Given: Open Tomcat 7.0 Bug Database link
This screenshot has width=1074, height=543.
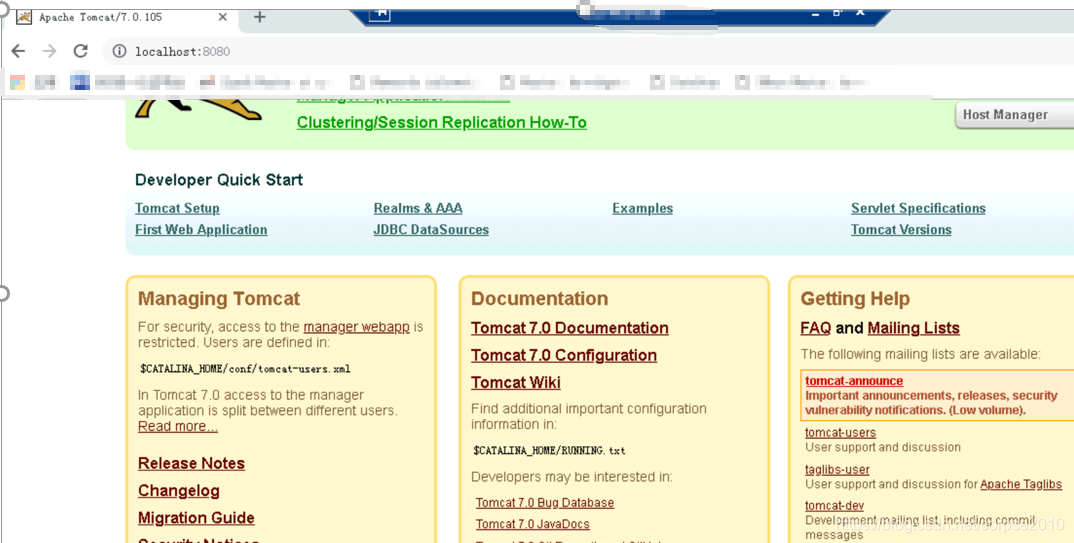Looking at the screenshot, I should 545,503.
